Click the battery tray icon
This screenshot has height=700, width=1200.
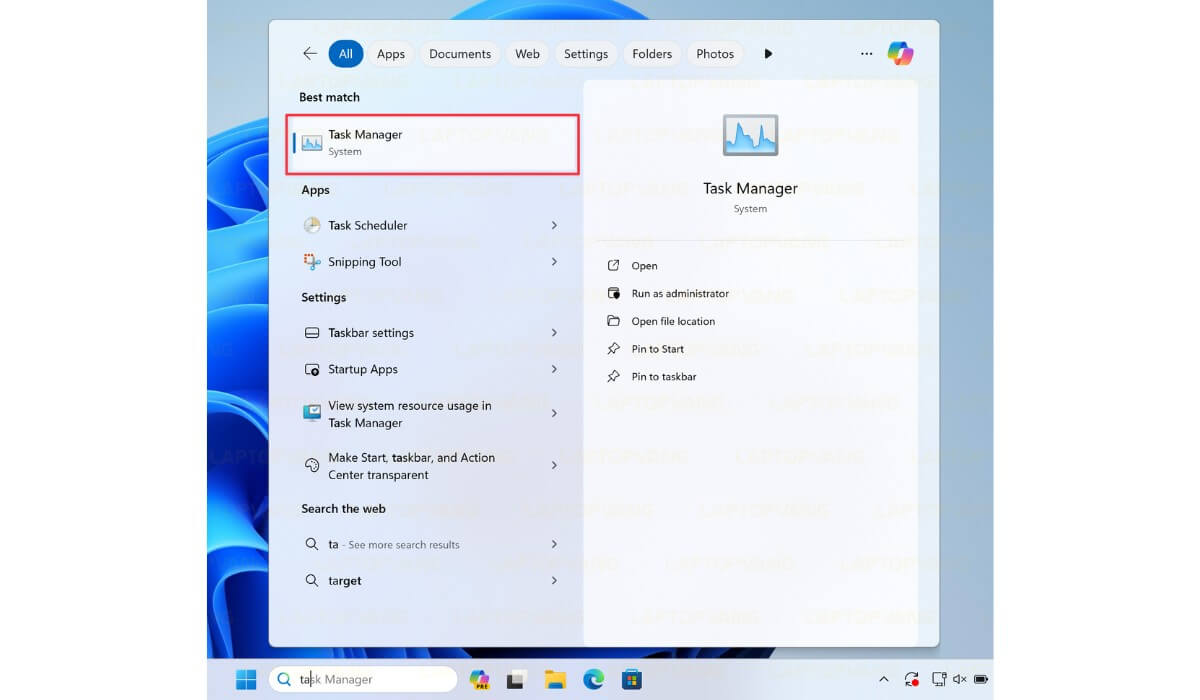coord(982,680)
